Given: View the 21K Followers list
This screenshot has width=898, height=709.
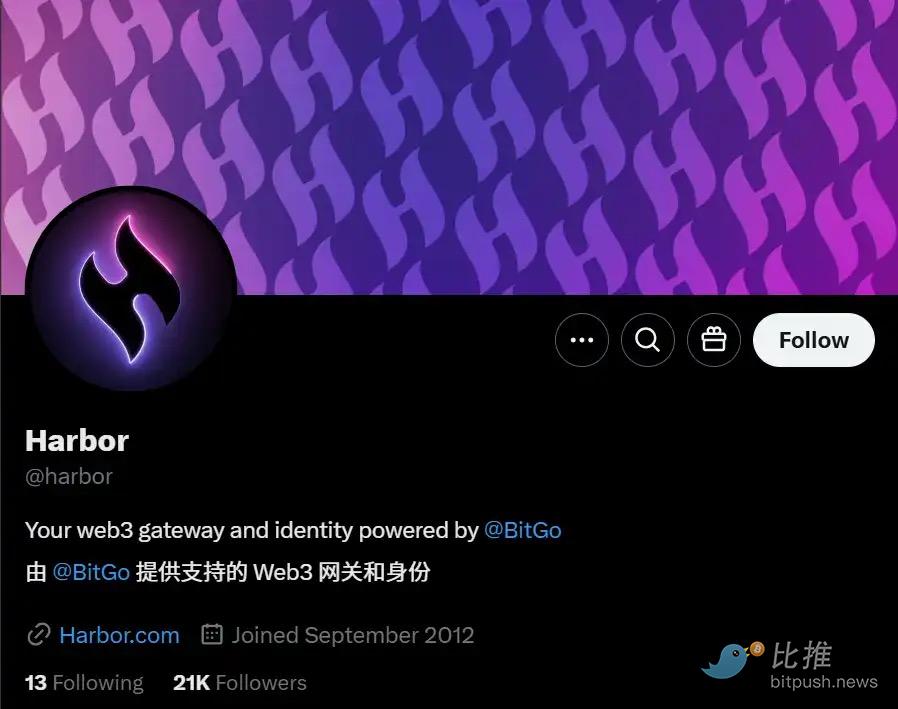Looking at the screenshot, I should [x=239, y=683].
